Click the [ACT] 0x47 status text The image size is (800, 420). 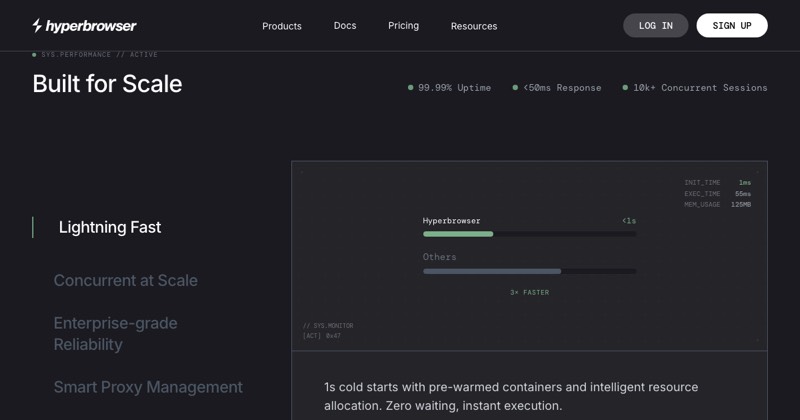coord(321,336)
